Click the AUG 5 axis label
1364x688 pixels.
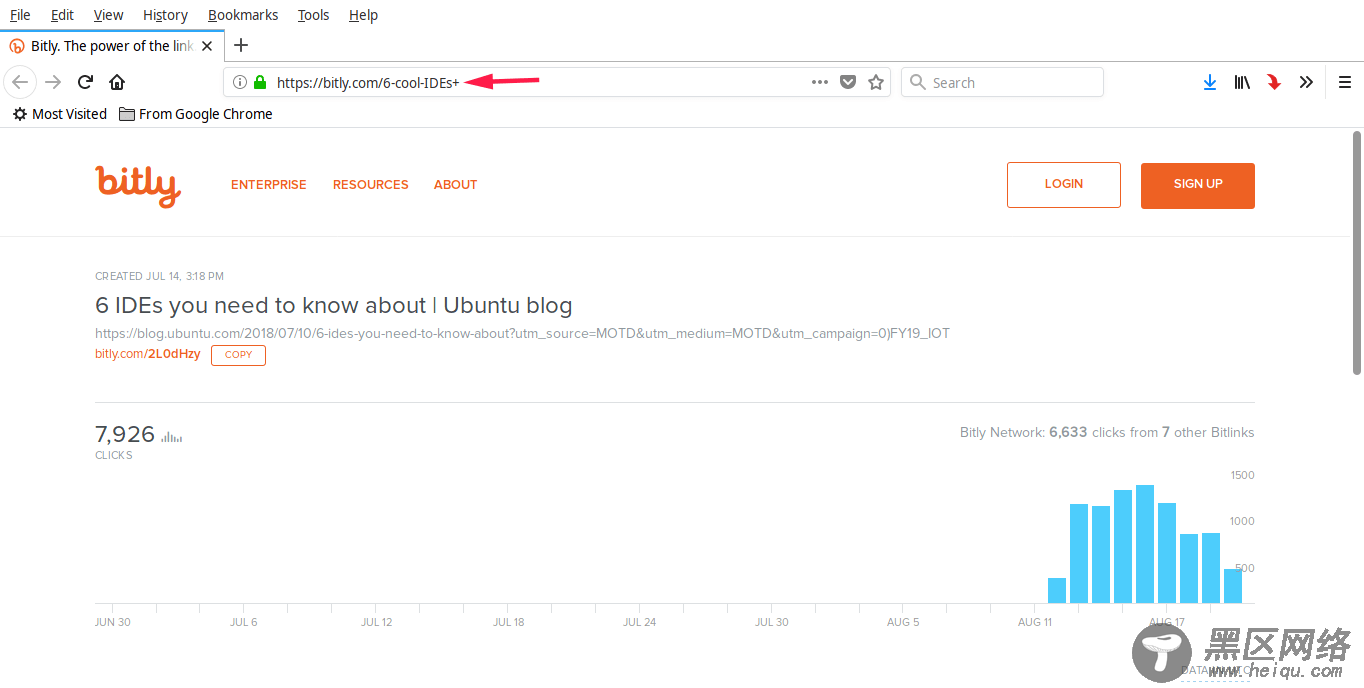coord(903,622)
